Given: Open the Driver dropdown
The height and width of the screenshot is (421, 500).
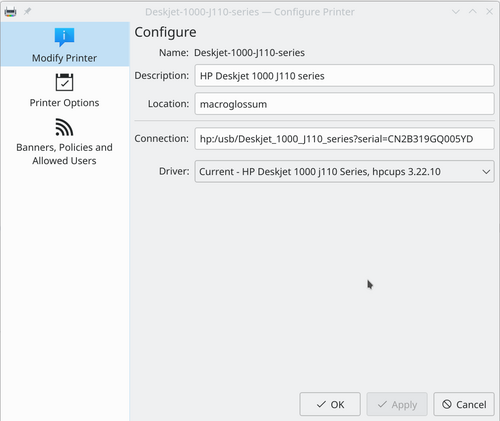Looking at the screenshot, I should click(x=344, y=171).
